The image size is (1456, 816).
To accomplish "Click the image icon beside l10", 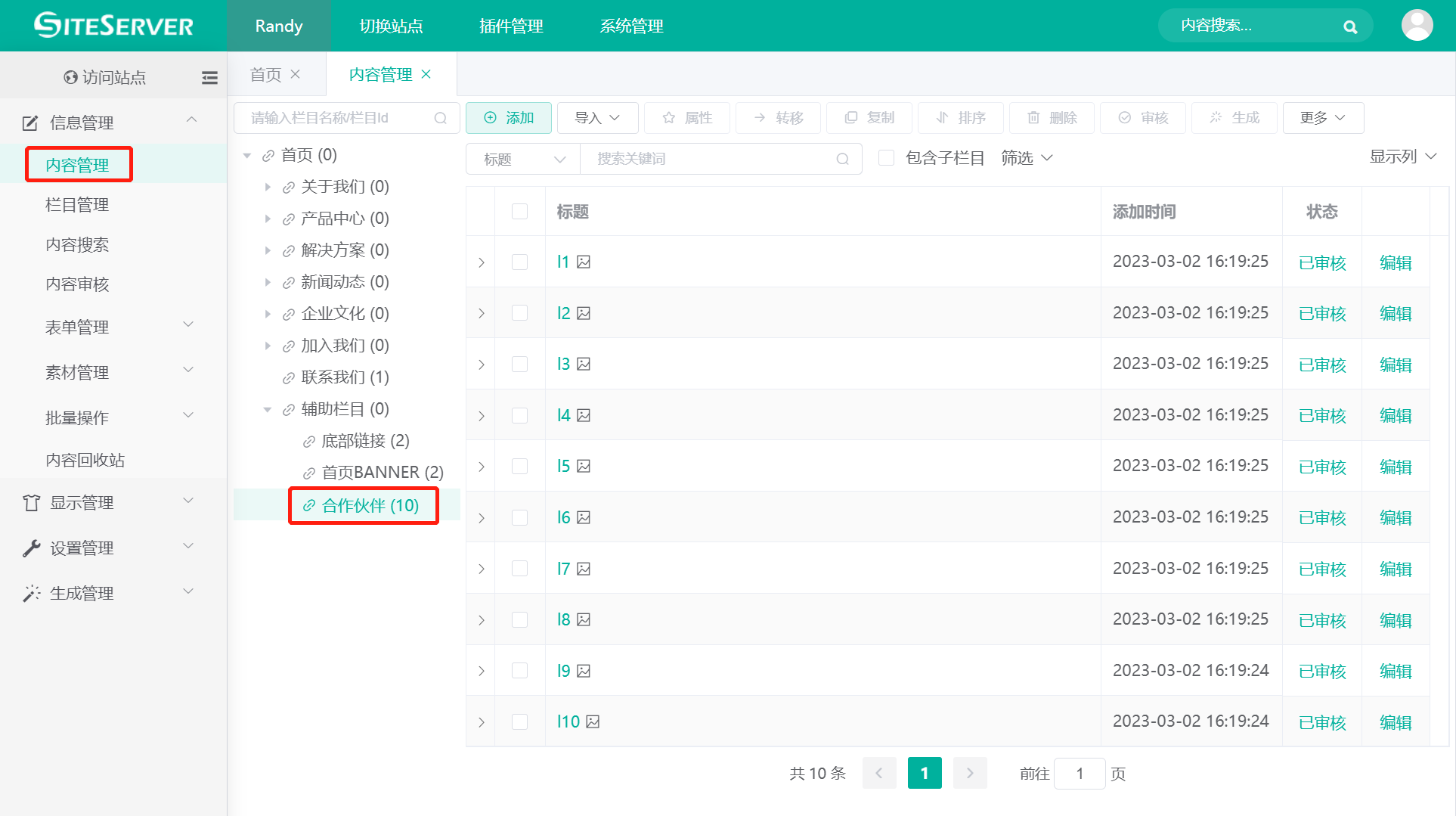I will [593, 721].
